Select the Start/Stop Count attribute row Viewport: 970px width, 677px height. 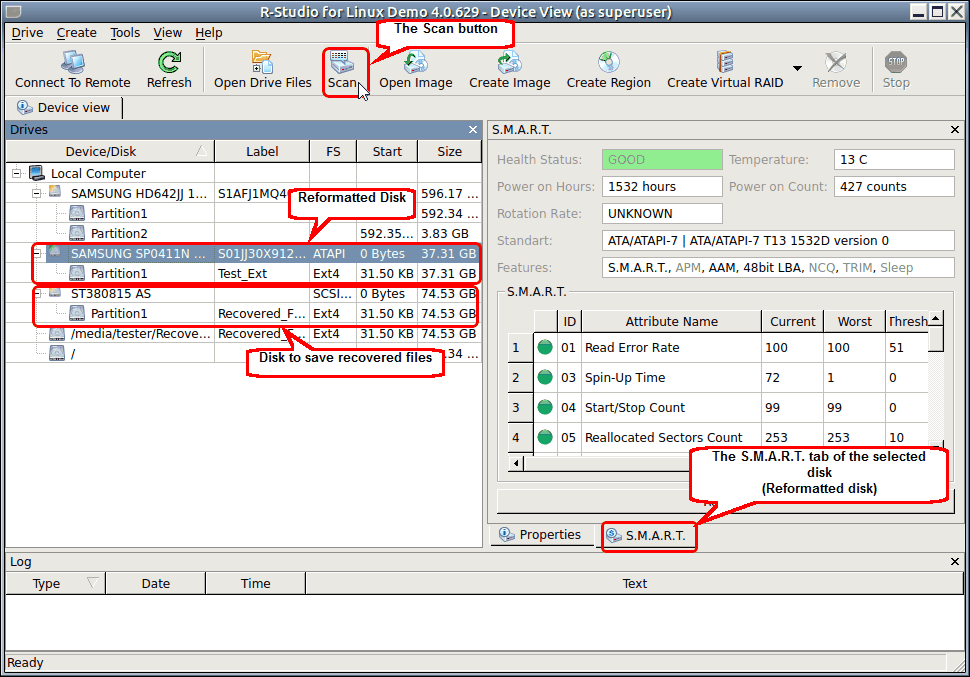coord(719,407)
